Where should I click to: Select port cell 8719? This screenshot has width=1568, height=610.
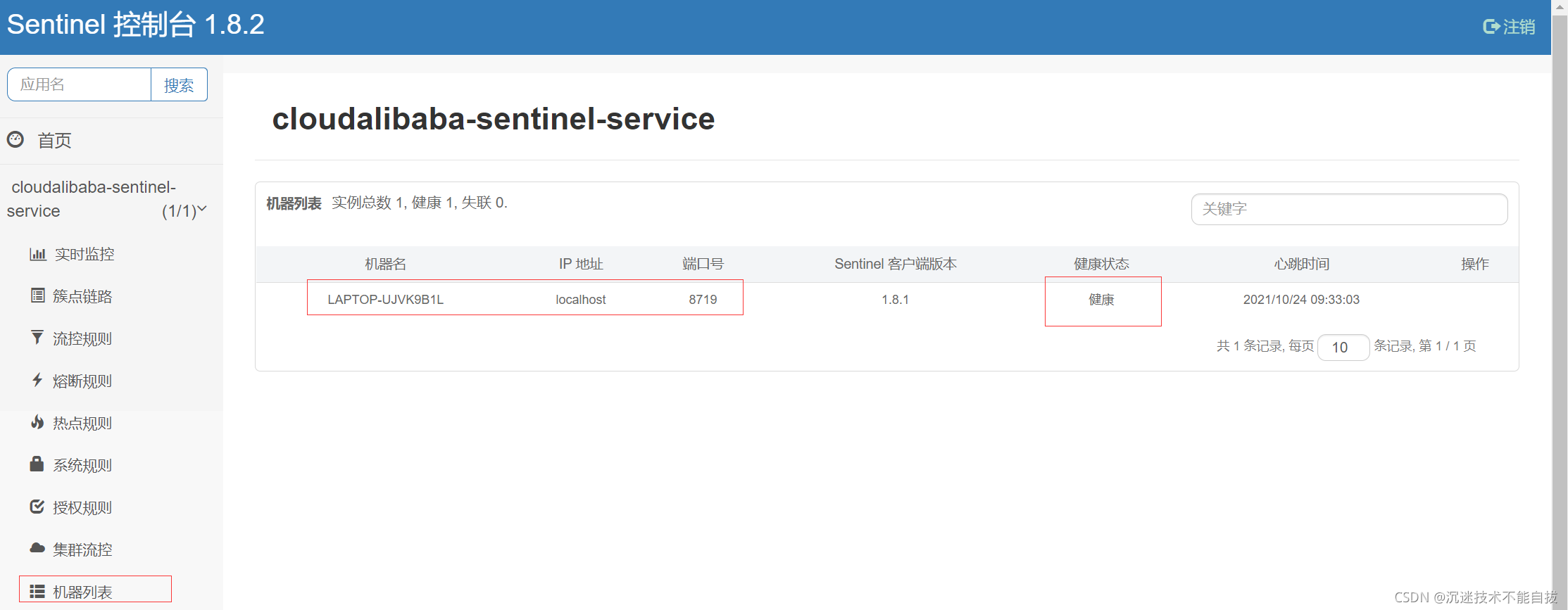703,300
